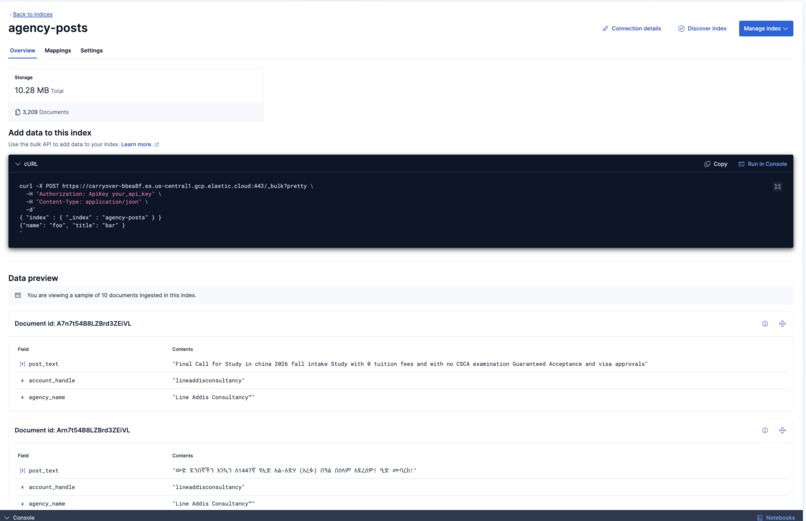Click the documents count icon
Image resolution: width=806 pixels, height=521 pixels.
[17, 112]
